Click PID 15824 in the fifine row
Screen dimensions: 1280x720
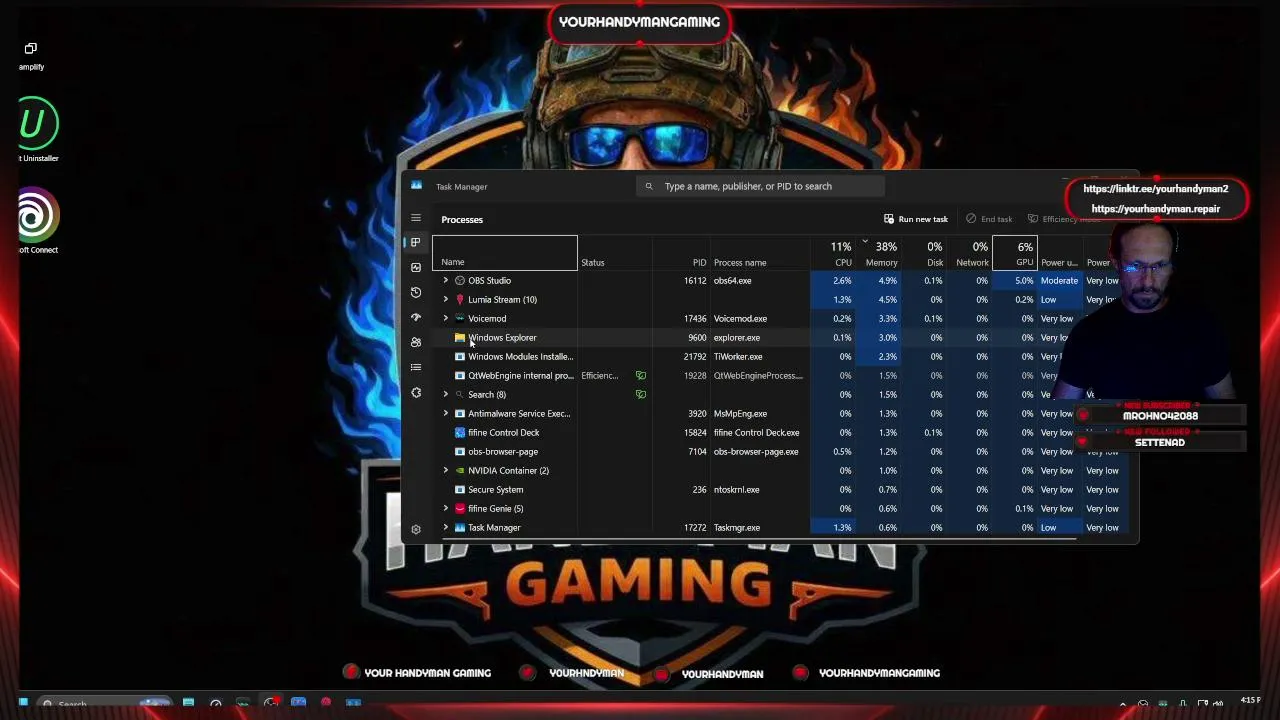coord(695,433)
